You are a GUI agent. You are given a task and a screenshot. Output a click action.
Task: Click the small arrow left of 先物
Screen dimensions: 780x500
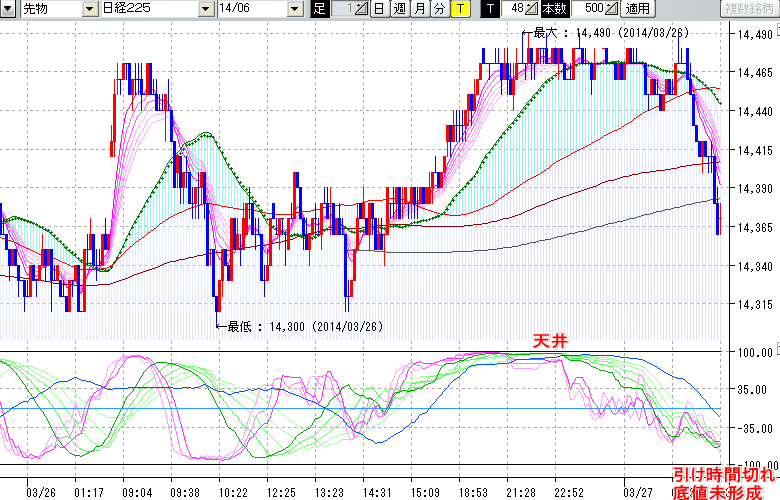click(x=10, y=9)
